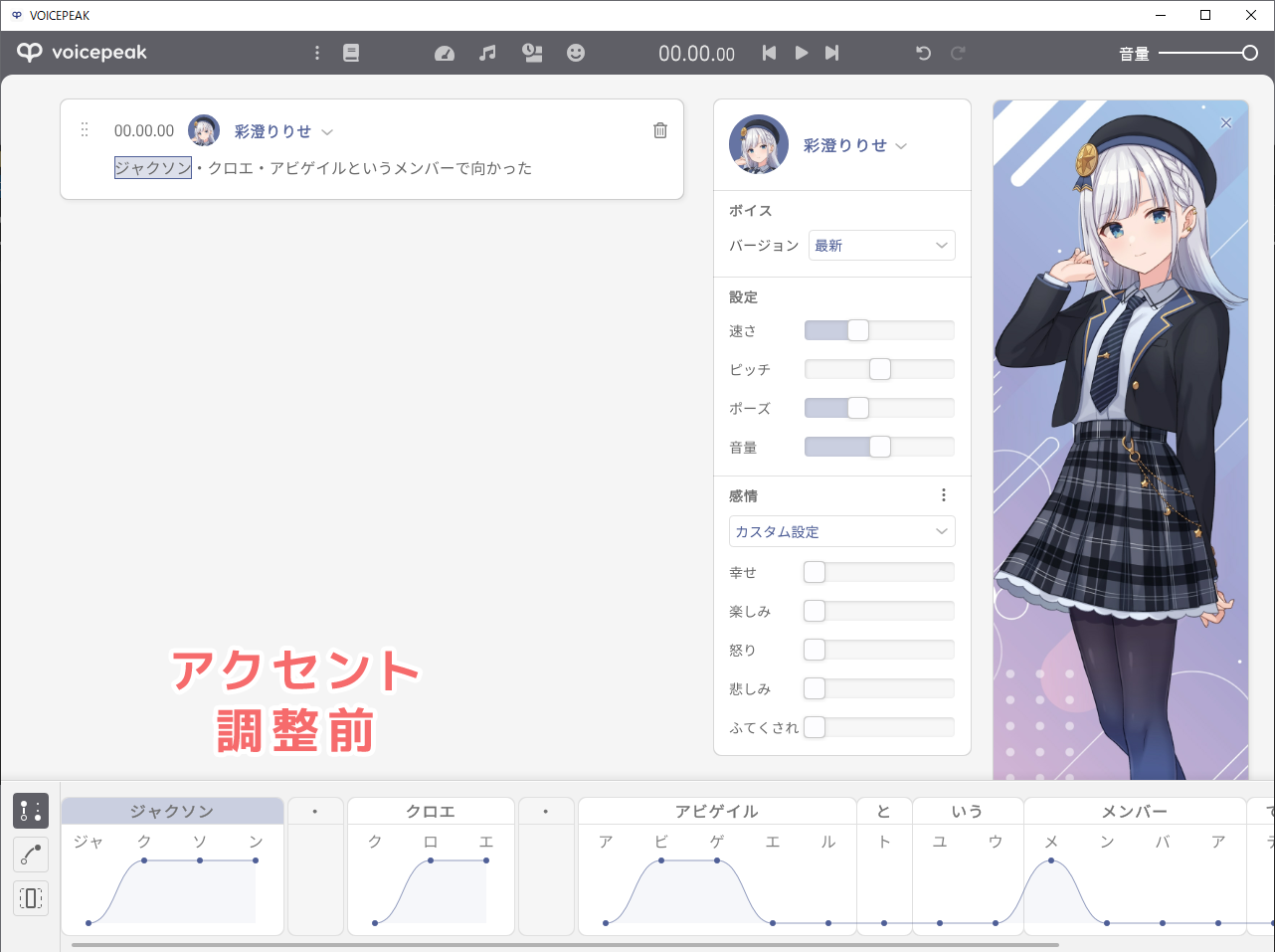This screenshot has width=1275, height=952.
Task: Toggle the phoneme length adjustment mode
Action: click(x=31, y=898)
